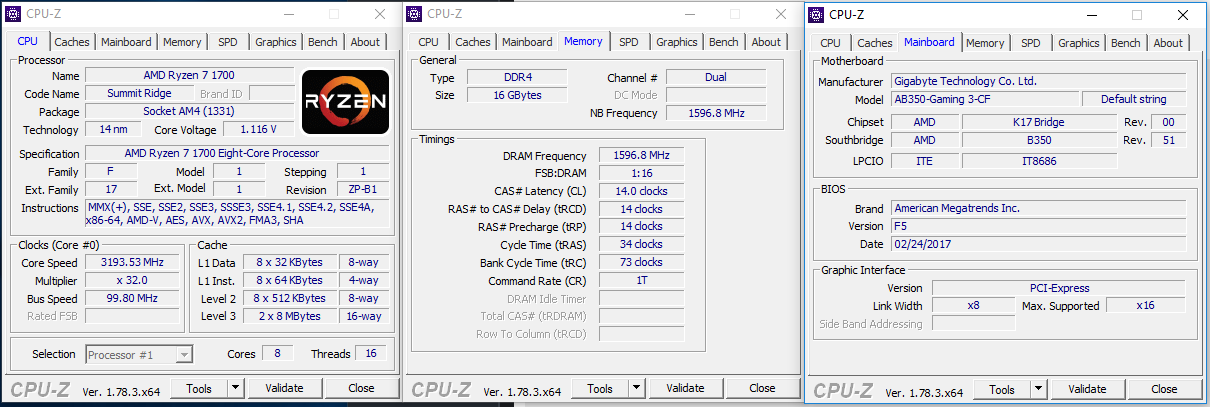Click the 1T Command Rate value
This screenshot has height=407, width=1210.
click(x=641, y=281)
